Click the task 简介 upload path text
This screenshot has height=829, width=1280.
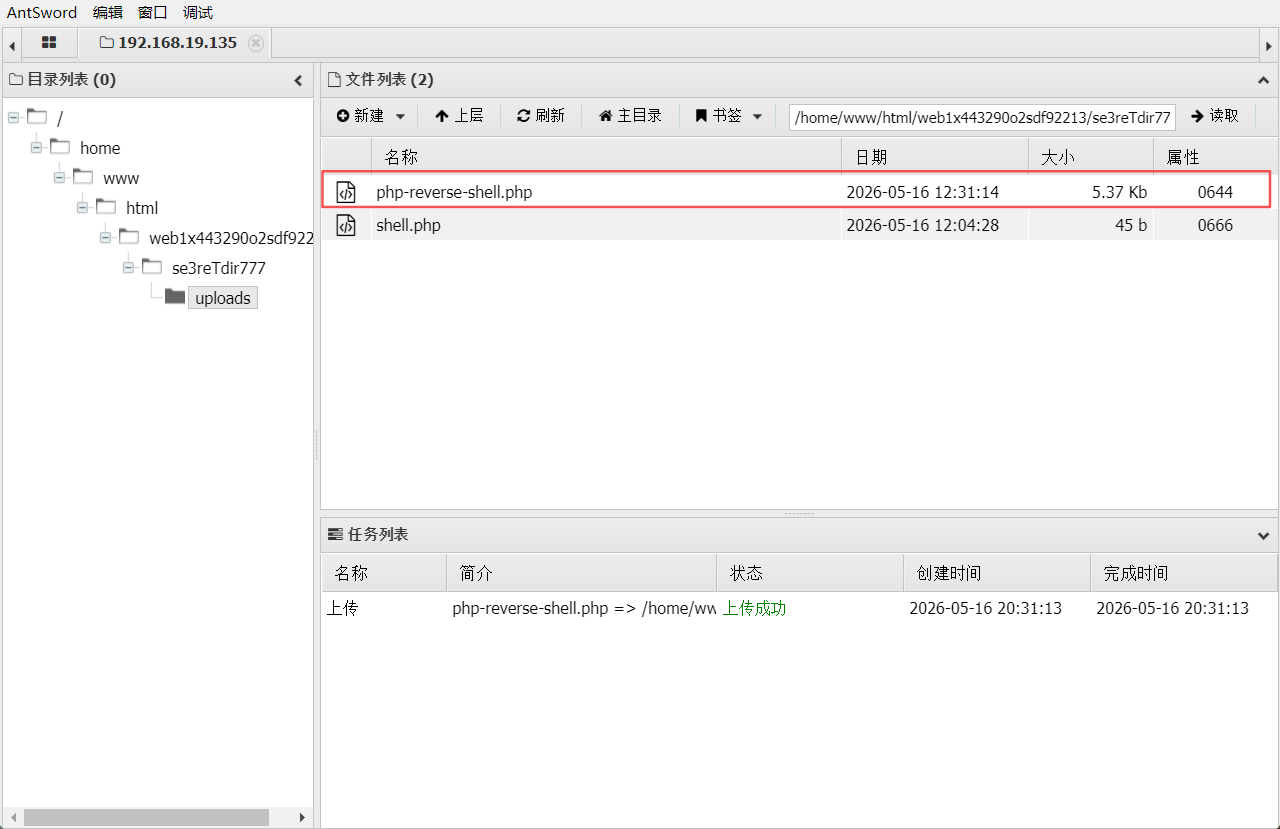(584, 608)
